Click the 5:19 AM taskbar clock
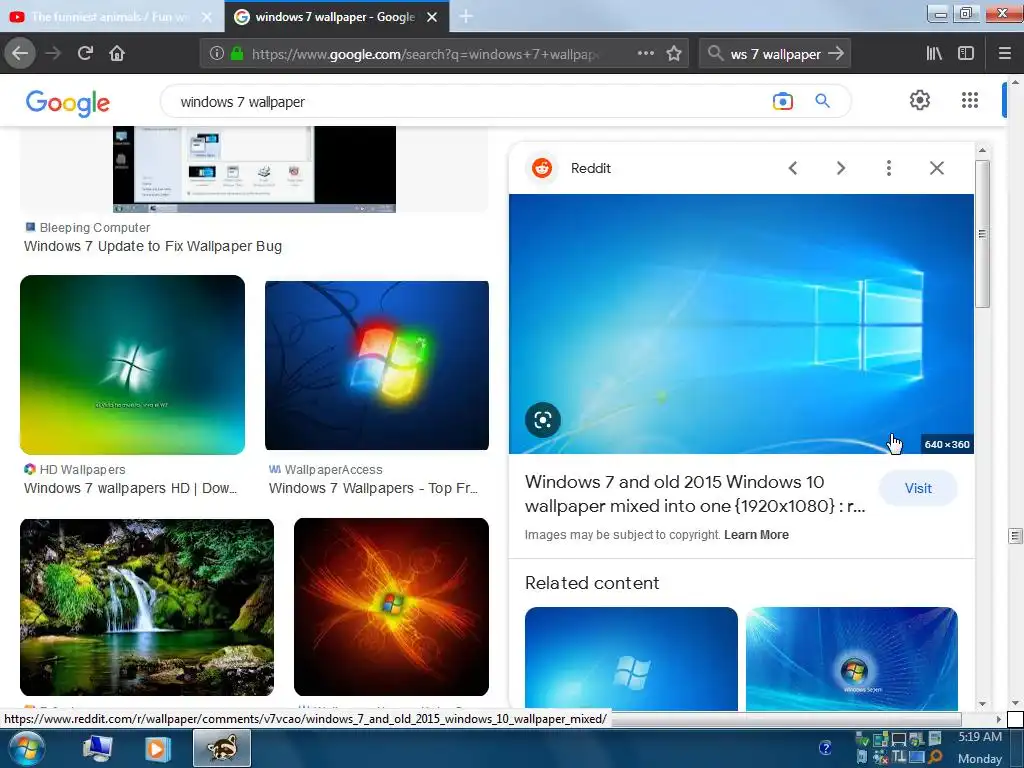Image resolution: width=1024 pixels, height=768 pixels. [980, 737]
